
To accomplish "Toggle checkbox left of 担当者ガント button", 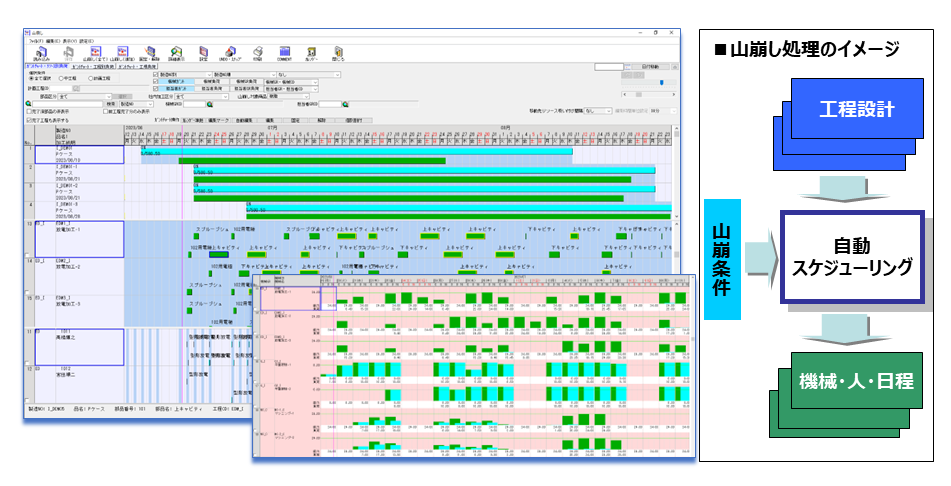I will (x=155, y=88).
